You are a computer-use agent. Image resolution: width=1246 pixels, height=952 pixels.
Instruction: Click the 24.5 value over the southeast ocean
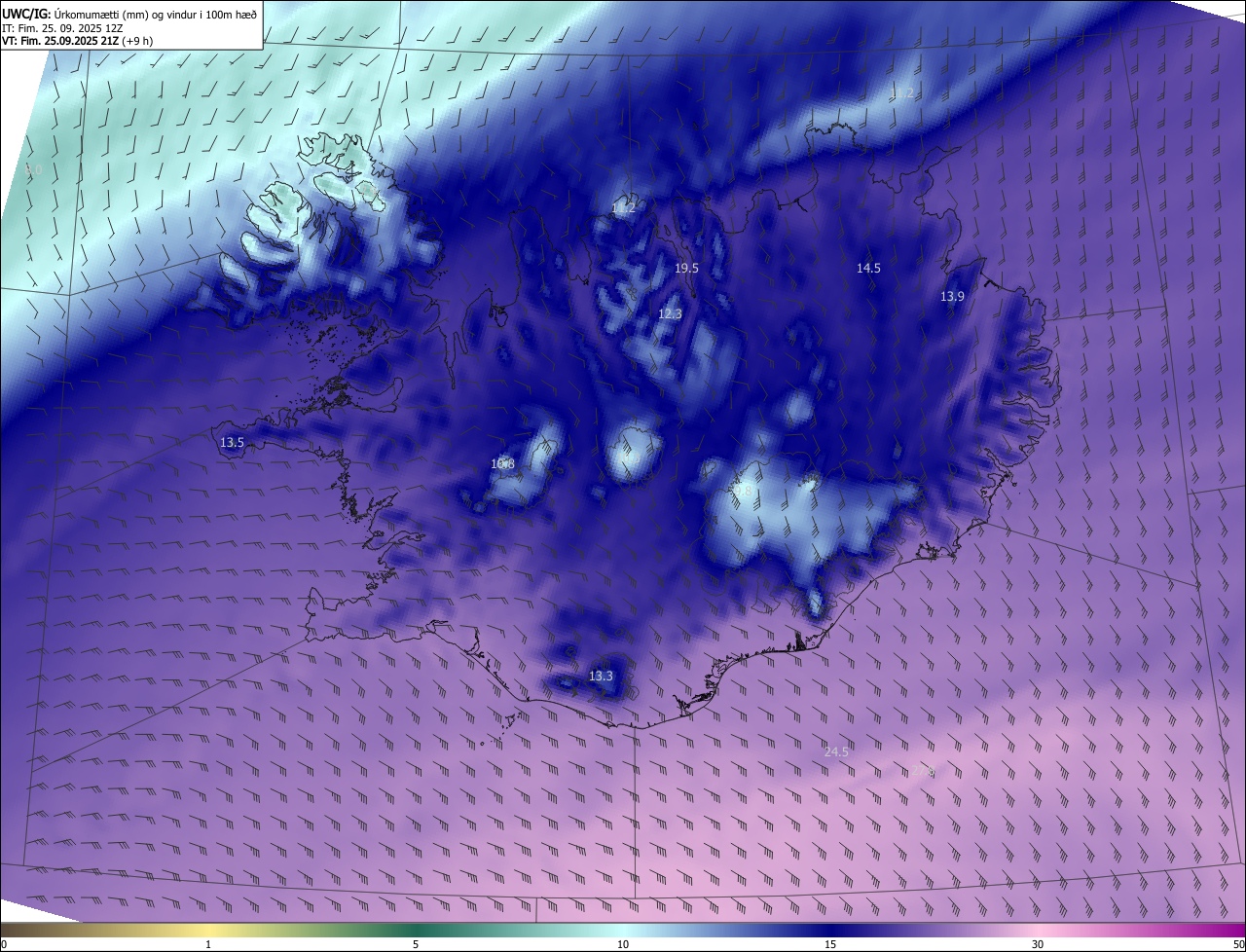pyautogui.click(x=836, y=751)
